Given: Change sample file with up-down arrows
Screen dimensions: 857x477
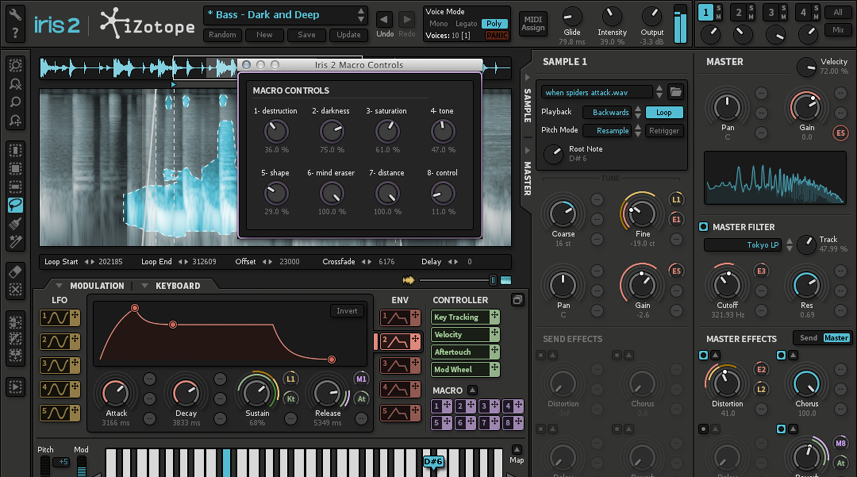Looking at the screenshot, I should 659,92.
